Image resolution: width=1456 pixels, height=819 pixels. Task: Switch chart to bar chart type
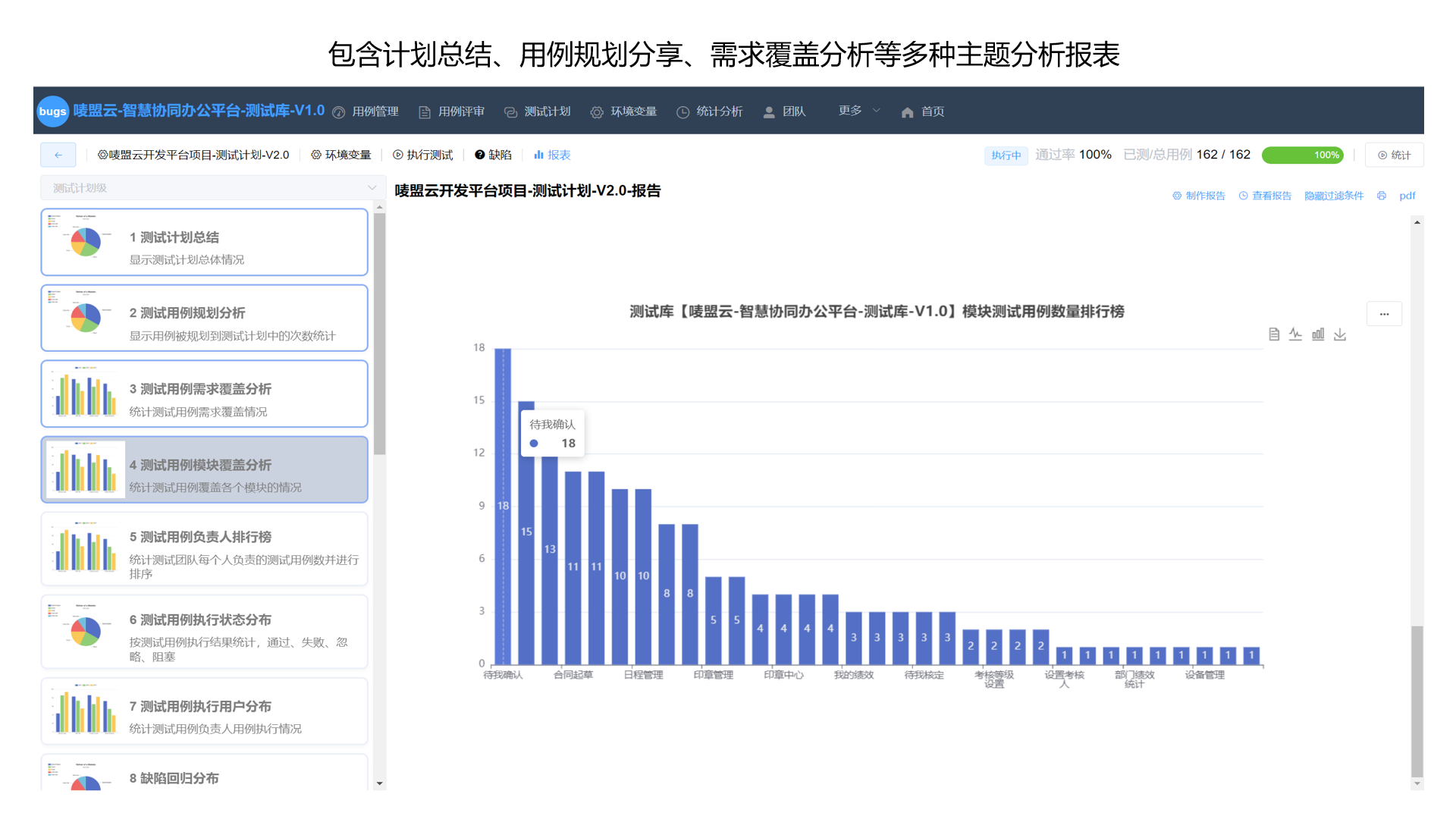coord(1318,334)
